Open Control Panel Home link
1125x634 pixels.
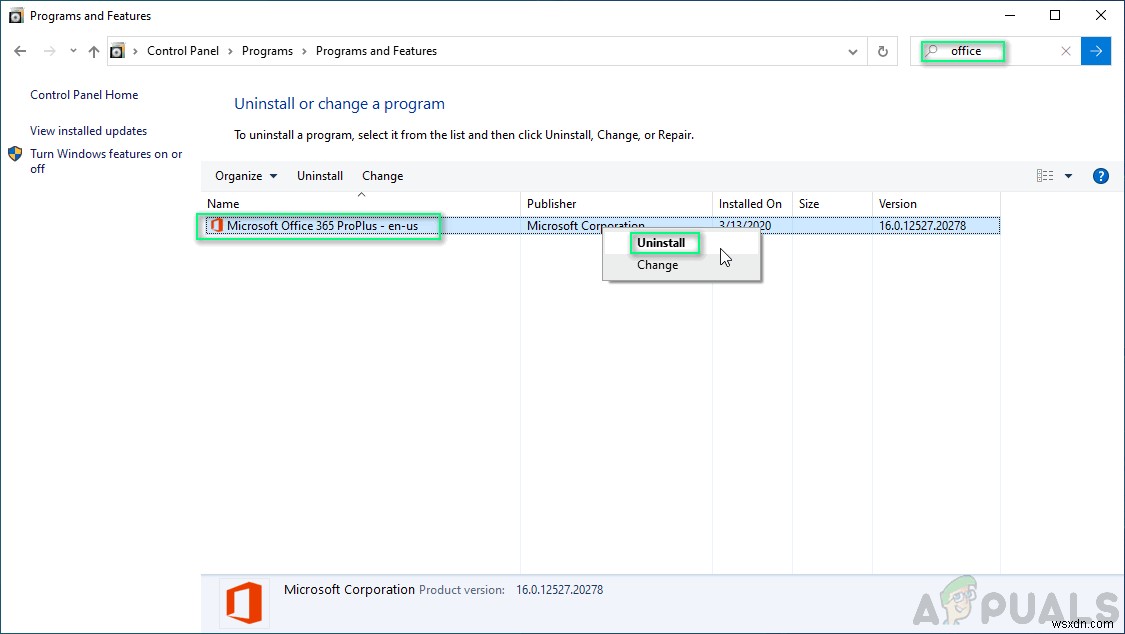pyautogui.click(x=84, y=95)
